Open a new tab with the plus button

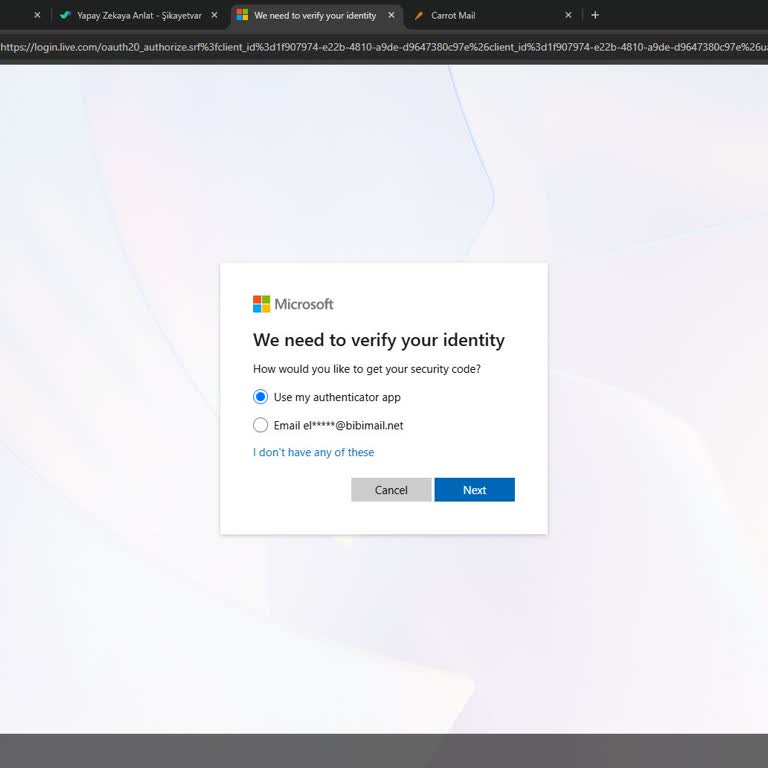595,15
